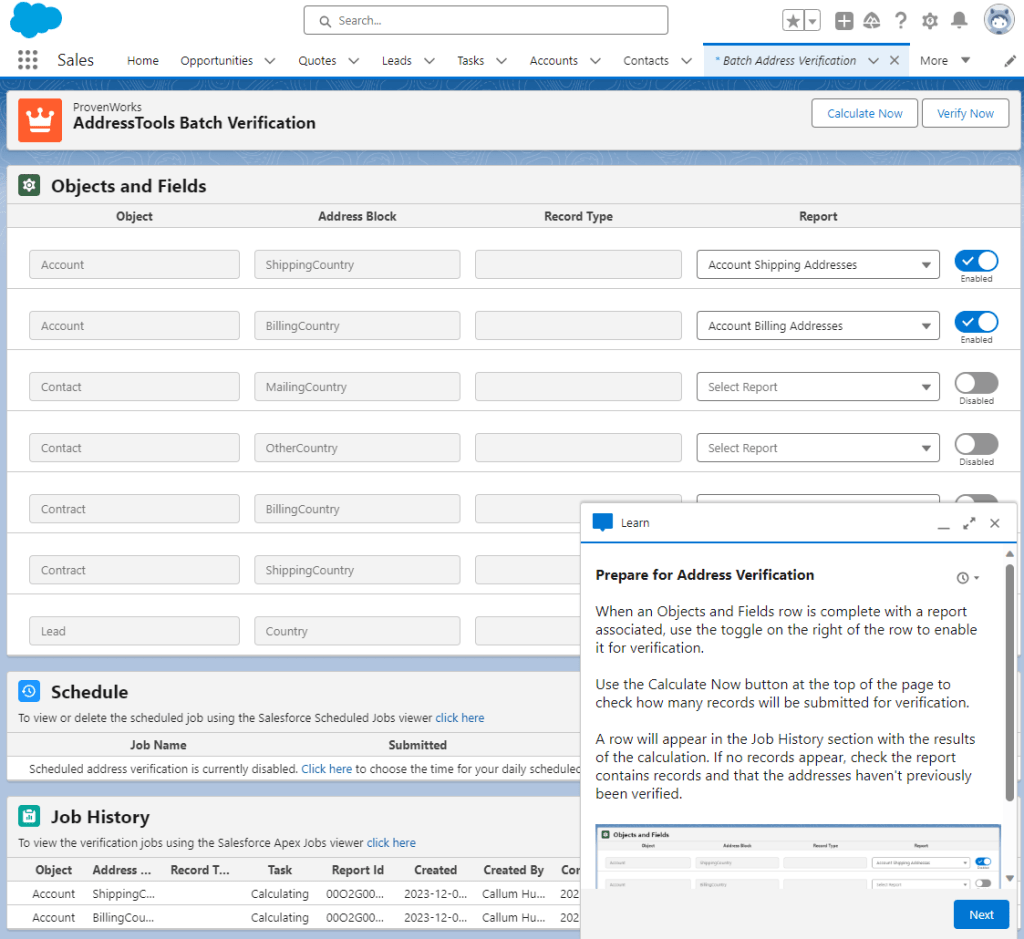Open Select Report dropdown for Contact OtherCountry
1024x939 pixels.
[817, 447]
